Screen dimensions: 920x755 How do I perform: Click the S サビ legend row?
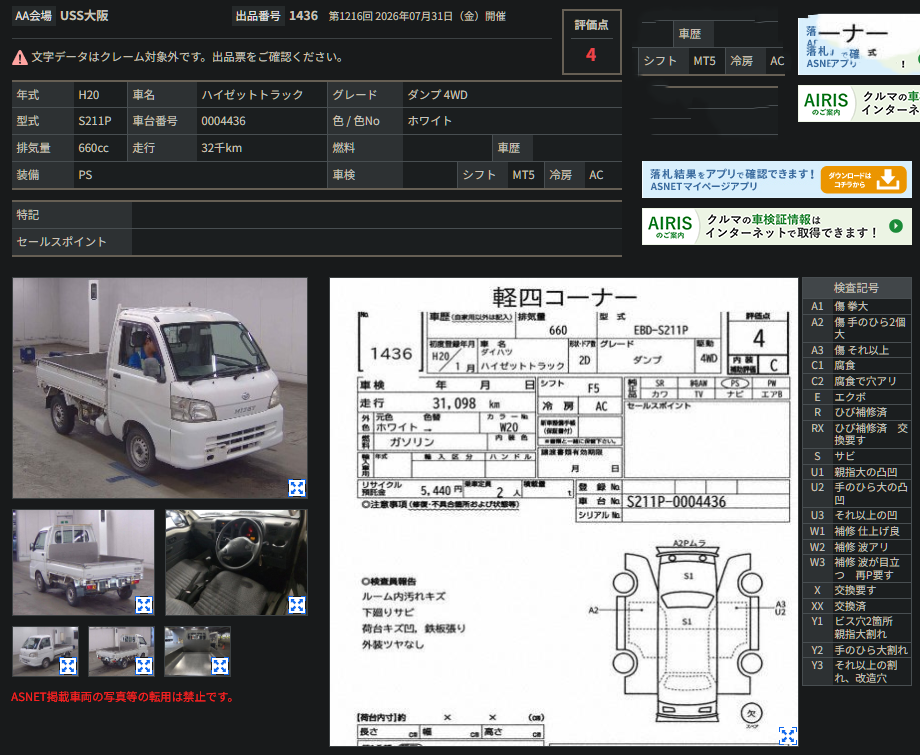tap(856, 456)
